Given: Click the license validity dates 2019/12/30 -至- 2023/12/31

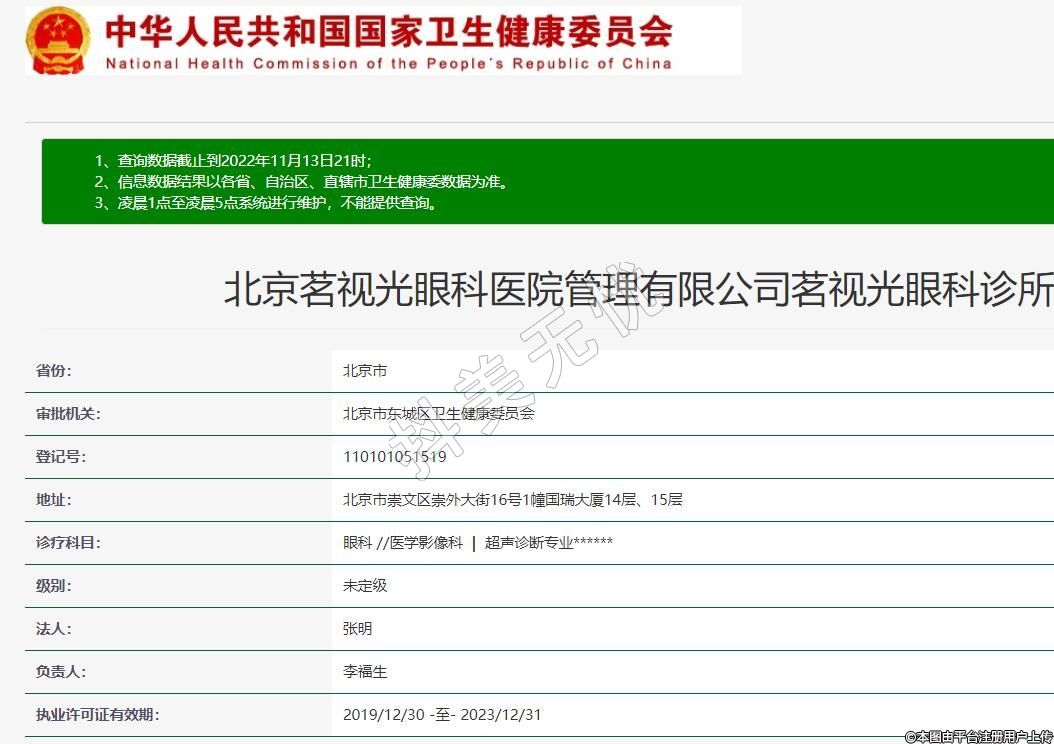Looking at the screenshot, I should tap(442, 715).
